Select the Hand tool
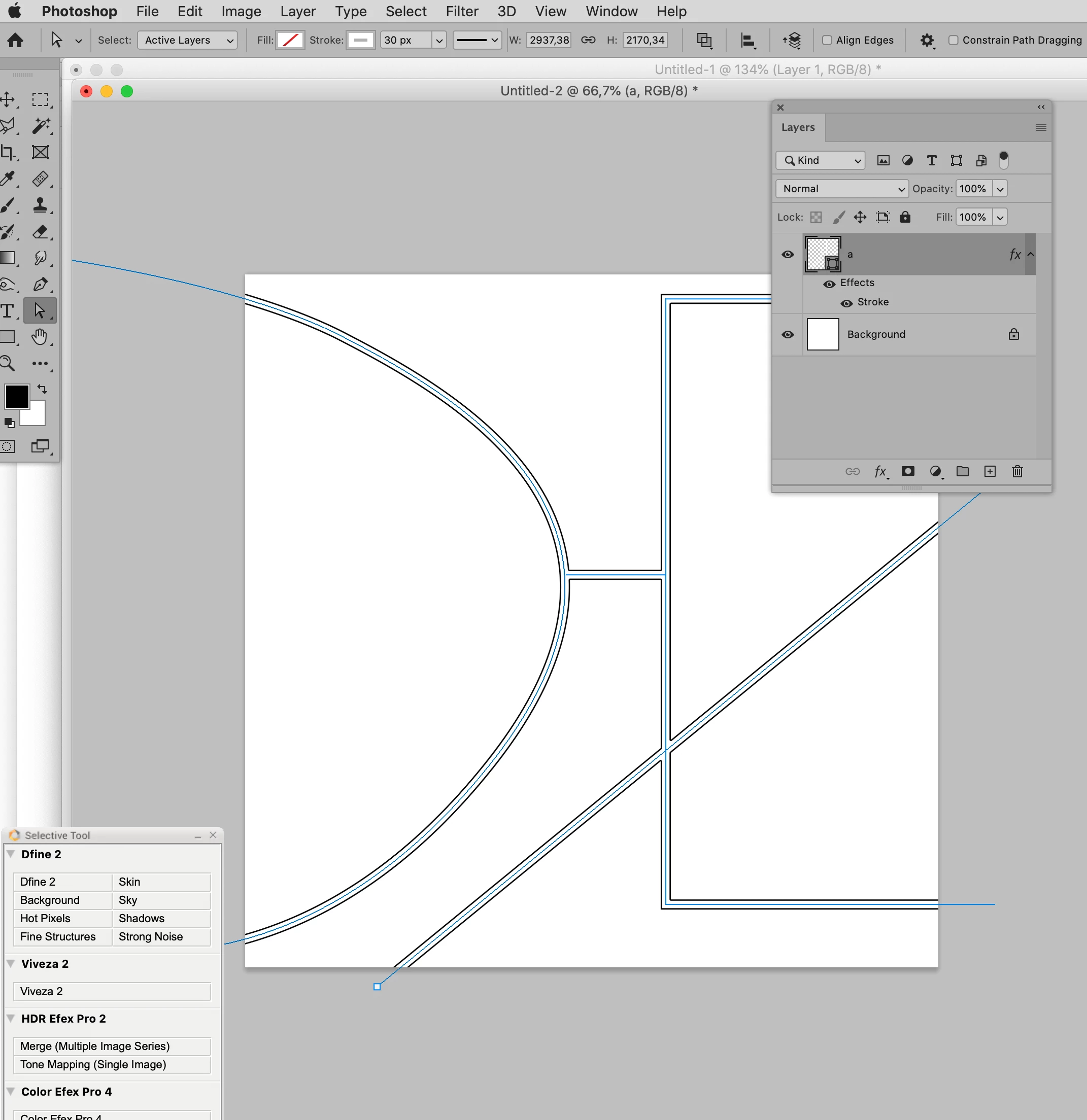Viewport: 1087px width, 1120px height. [x=40, y=337]
